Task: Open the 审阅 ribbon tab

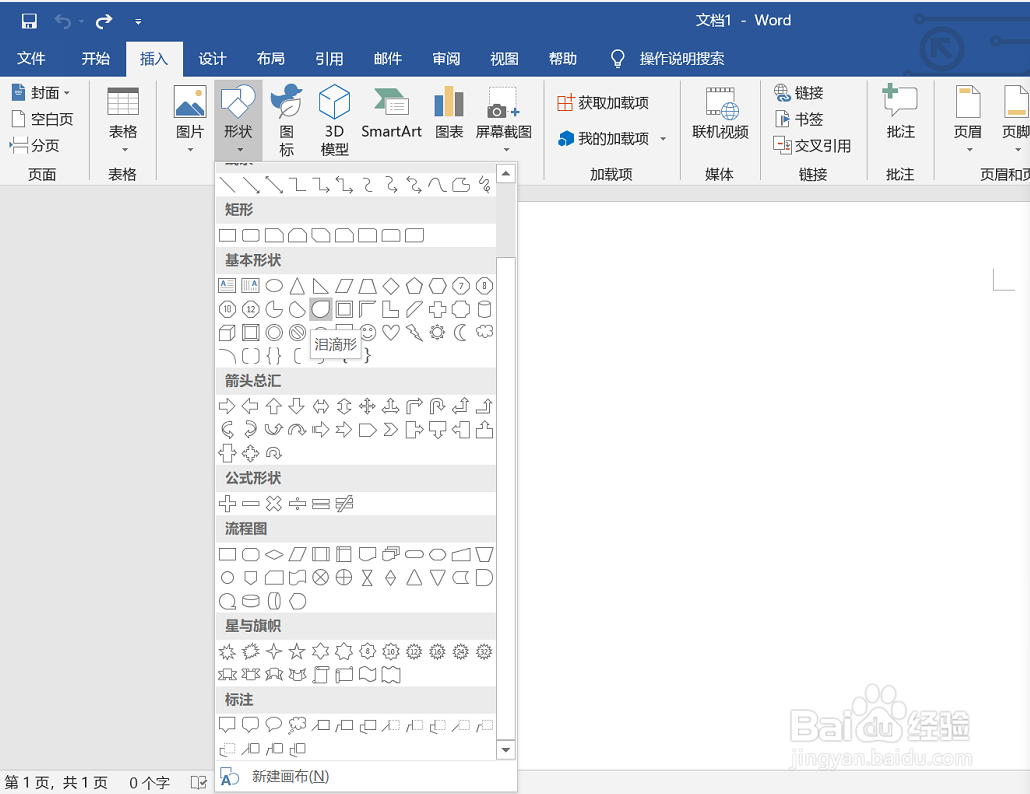Action: [x=446, y=58]
